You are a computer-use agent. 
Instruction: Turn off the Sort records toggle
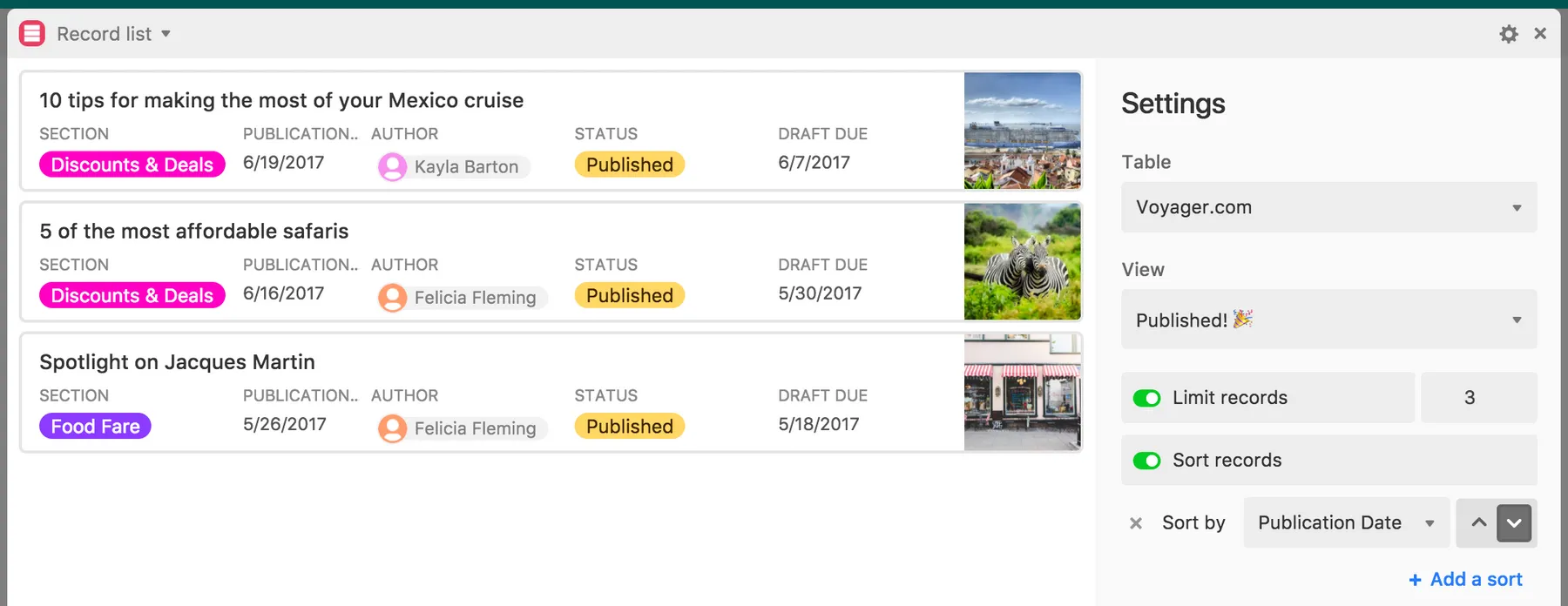(x=1146, y=461)
